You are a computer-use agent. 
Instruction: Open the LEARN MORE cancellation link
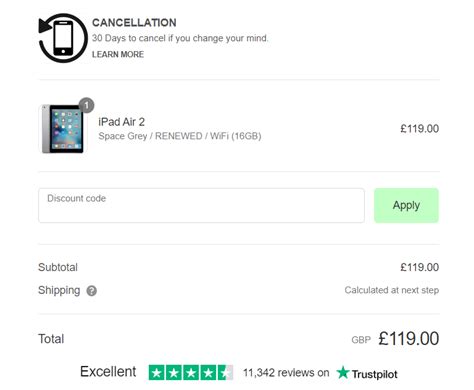(x=118, y=54)
